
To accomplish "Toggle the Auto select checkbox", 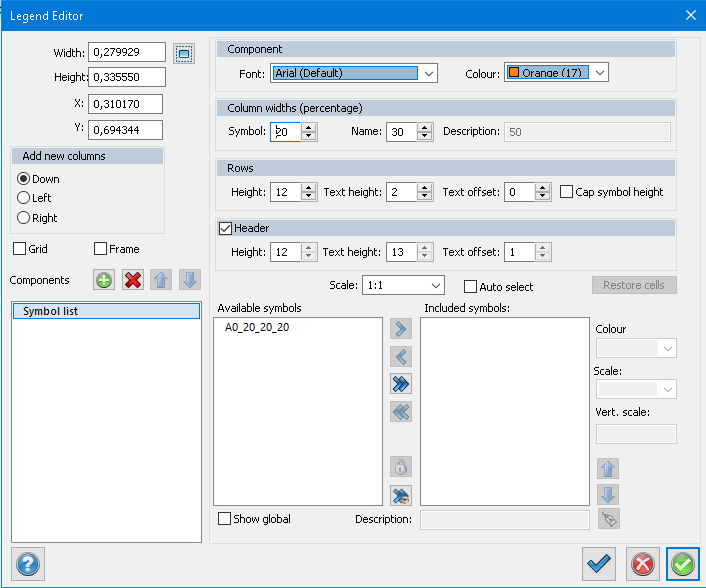I will (x=471, y=287).
